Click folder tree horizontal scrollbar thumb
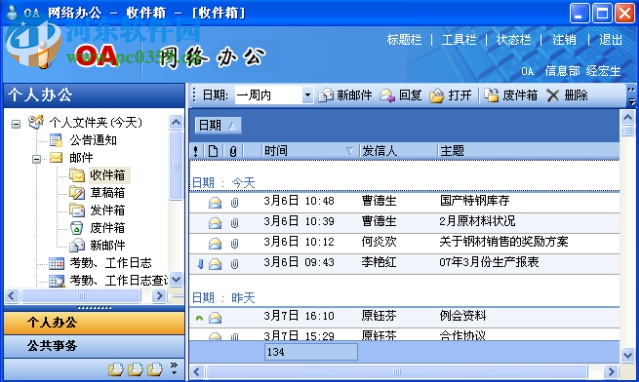The width and height of the screenshot is (639, 382). click(x=81, y=296)
